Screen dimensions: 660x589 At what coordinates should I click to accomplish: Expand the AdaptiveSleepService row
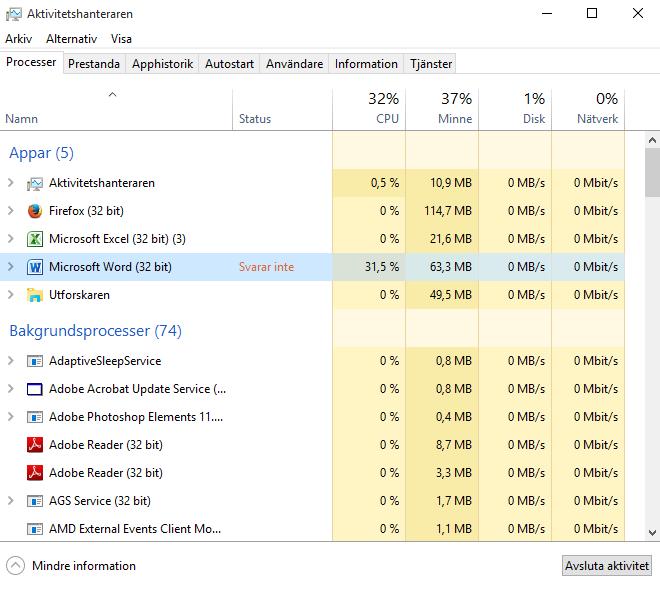tap(11, 361)
